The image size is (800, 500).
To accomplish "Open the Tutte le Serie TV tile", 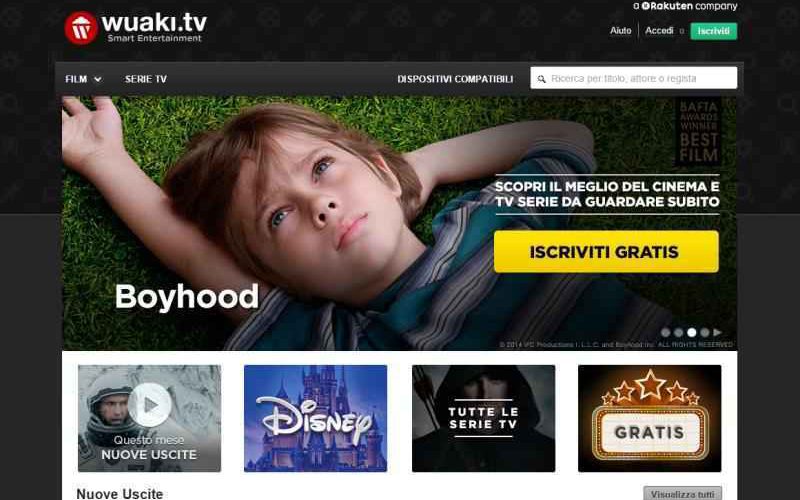I will 483,418.
